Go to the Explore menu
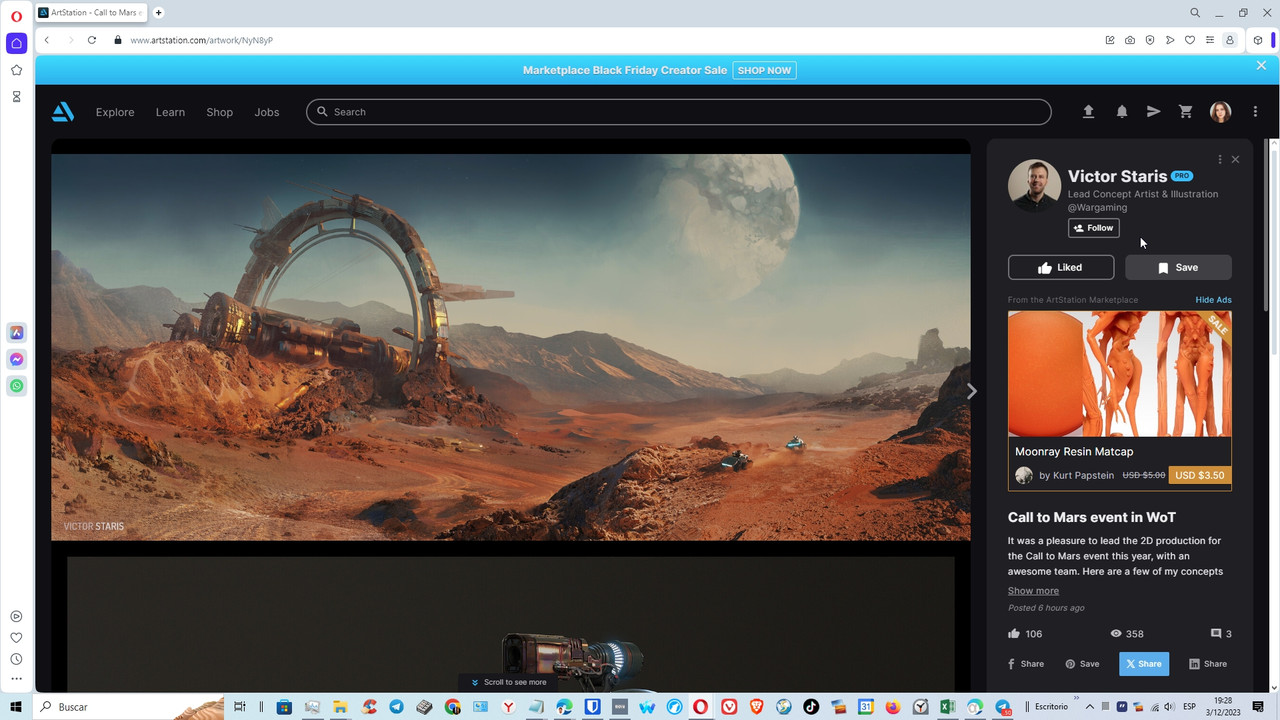Viewport: 1280px width, 720px height. (x=115, y=112)
